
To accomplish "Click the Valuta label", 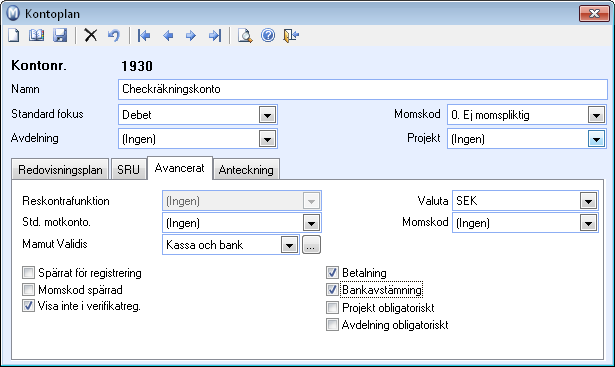I will point(433,201).
